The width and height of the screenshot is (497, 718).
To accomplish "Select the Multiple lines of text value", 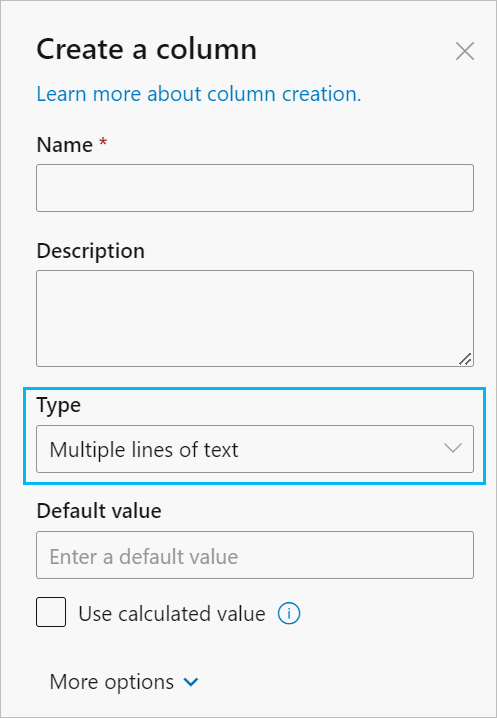I will (144, 450).
